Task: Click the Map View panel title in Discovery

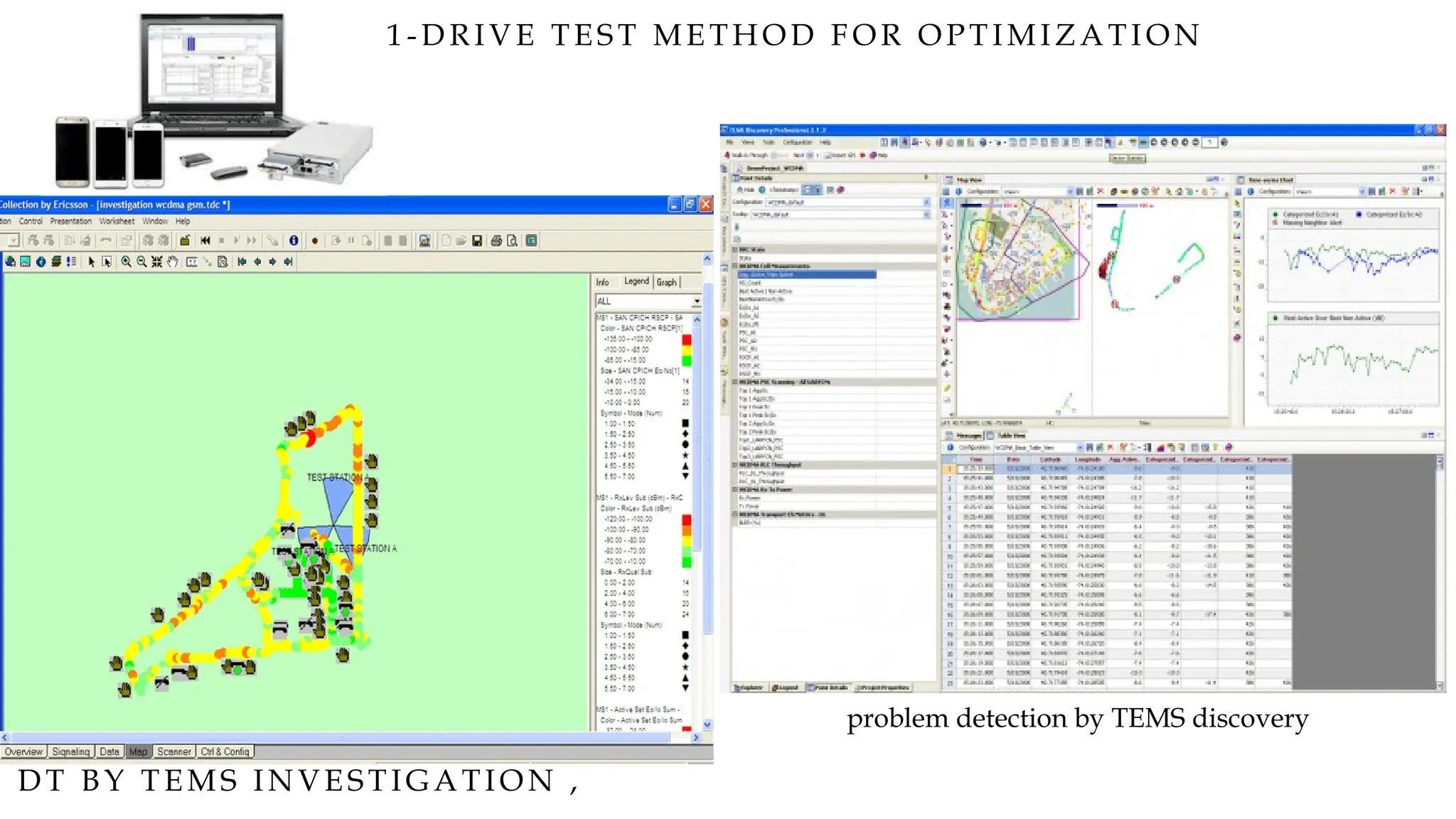Action: (969, 180)
